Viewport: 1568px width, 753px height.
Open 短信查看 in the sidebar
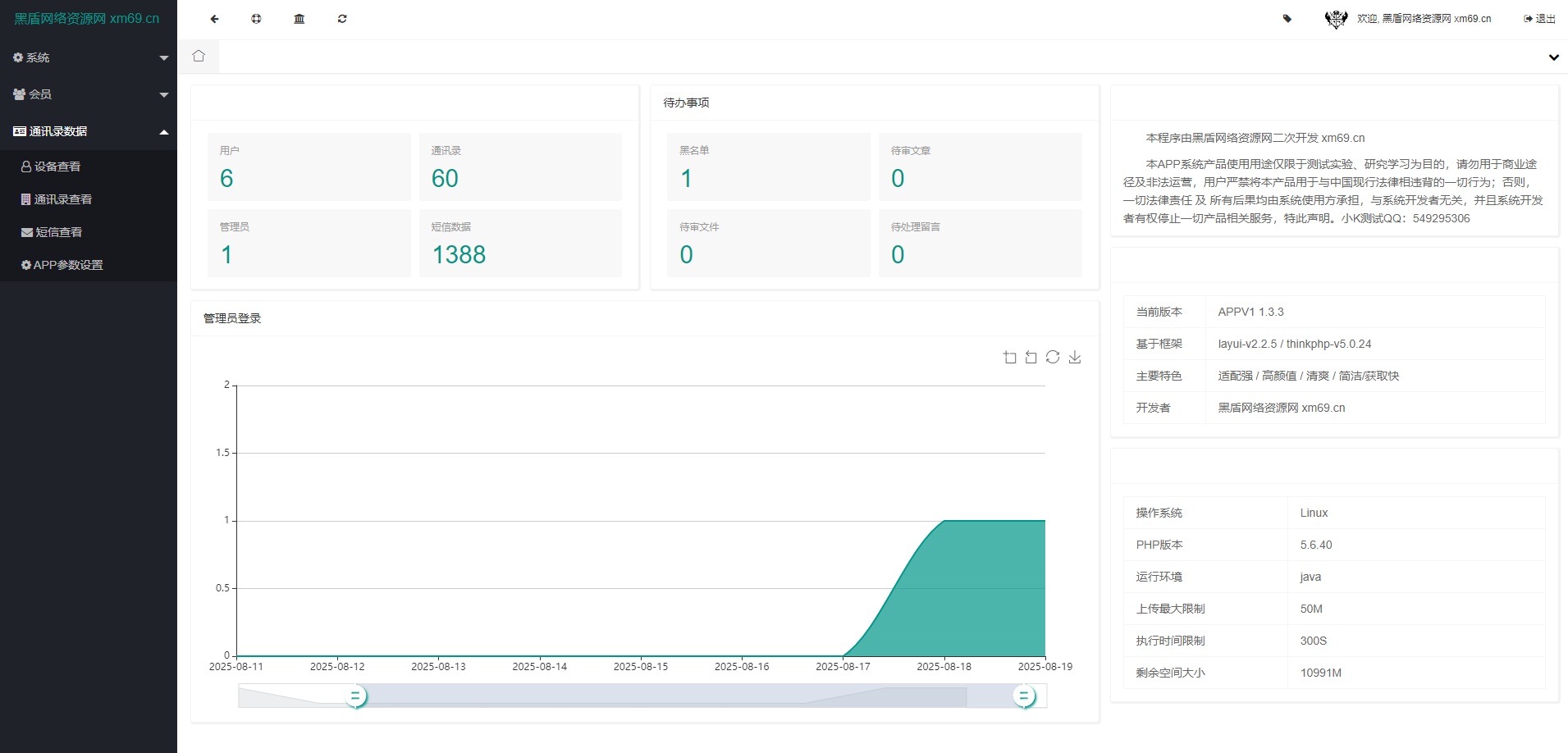pyautogui.click(x=58, y=232)
